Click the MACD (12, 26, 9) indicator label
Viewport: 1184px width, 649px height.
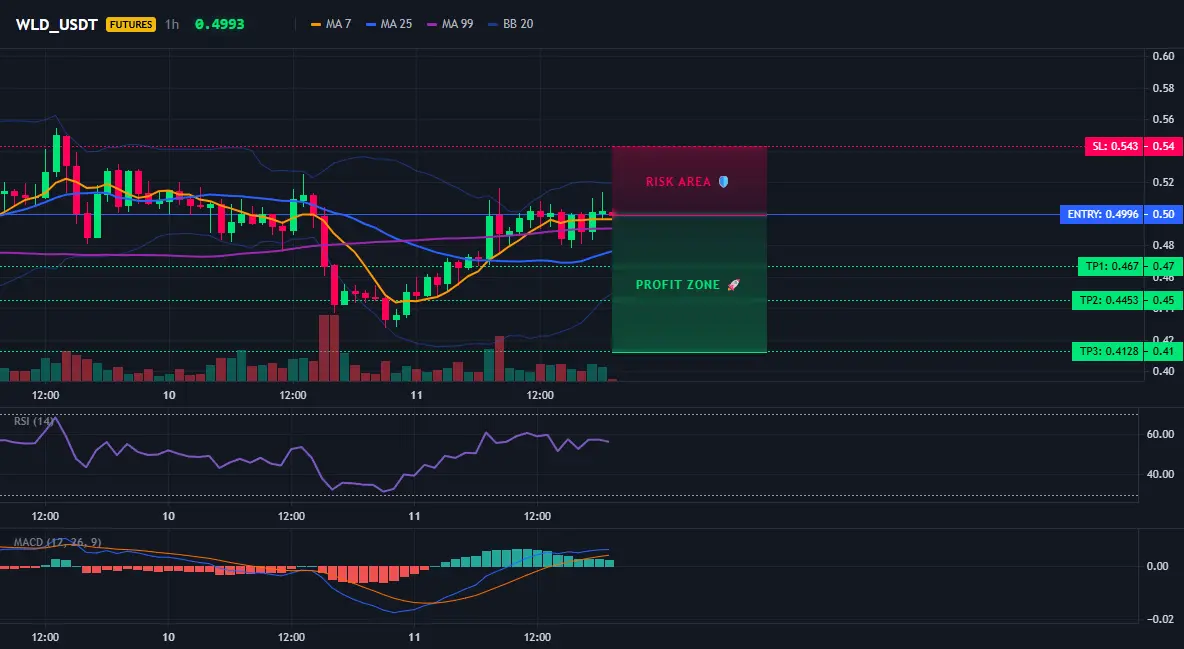pos(57,542)
